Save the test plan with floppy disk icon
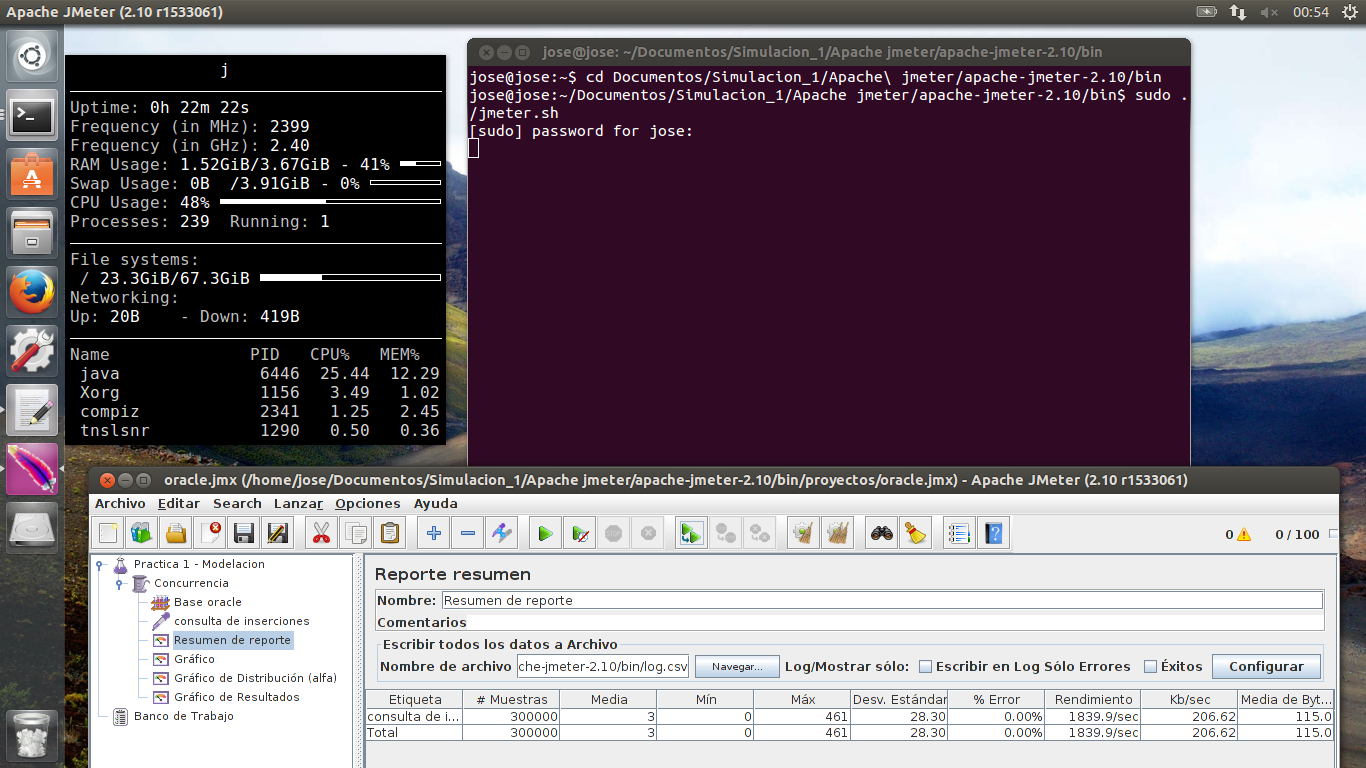Screen dimensions: 1366x768 tap(244, 533)
